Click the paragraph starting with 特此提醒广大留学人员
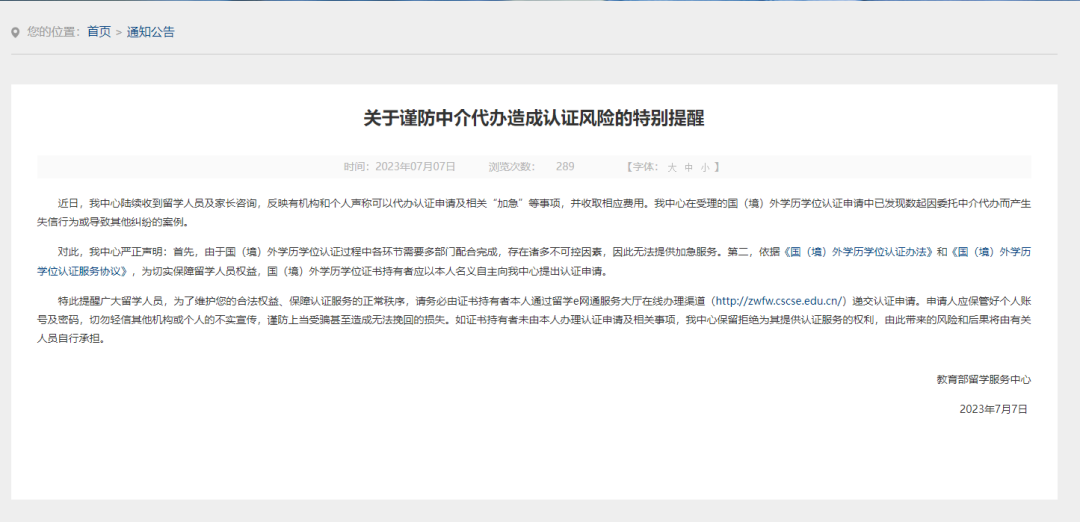The width and height of the screenshot is (1080, 522). (534, 320)
